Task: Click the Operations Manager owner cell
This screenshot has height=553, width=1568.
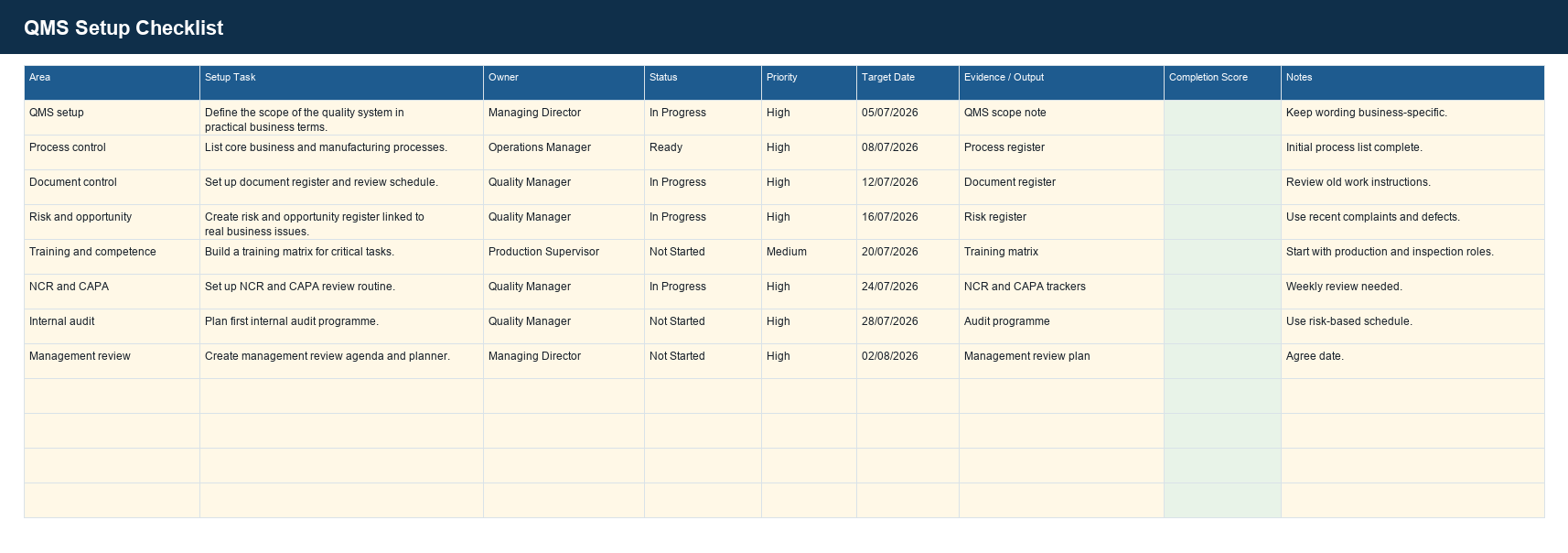Action: click(564, 152)
